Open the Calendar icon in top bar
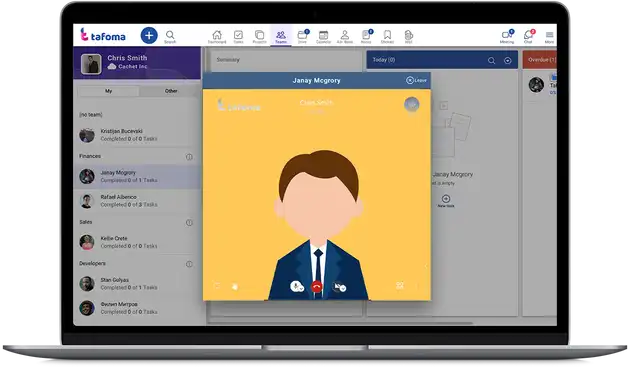The width and height of the screenshot is (630, 367). click(323, 37)
